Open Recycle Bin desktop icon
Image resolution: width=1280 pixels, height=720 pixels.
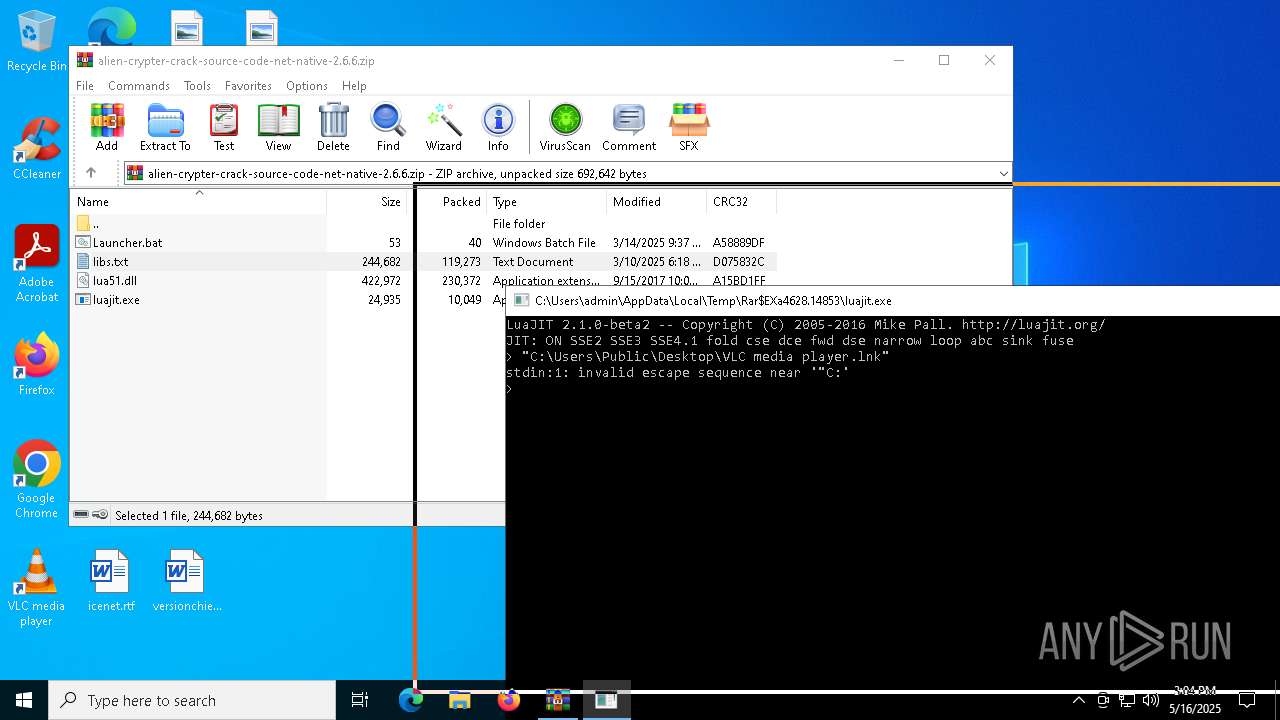(x=36, y=43)
